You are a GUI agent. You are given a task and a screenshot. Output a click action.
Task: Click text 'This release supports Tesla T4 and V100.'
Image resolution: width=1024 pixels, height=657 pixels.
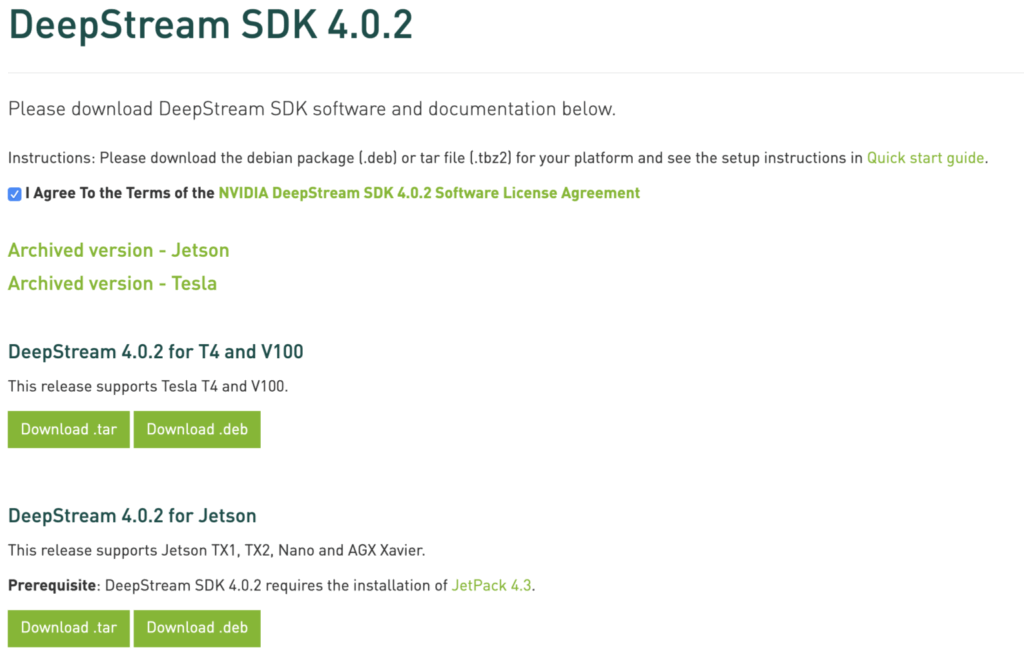click(148, 387)
